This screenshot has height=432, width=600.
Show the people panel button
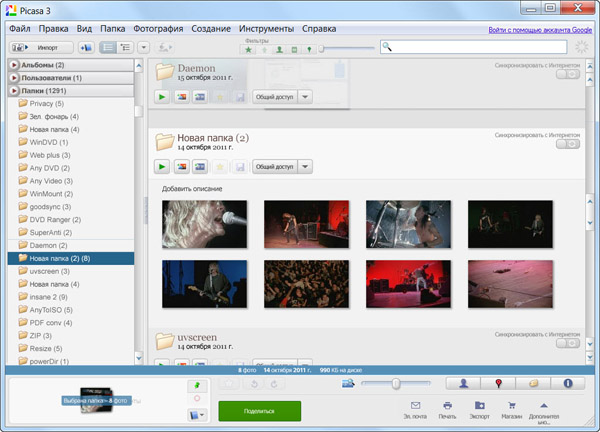point(465,383)
